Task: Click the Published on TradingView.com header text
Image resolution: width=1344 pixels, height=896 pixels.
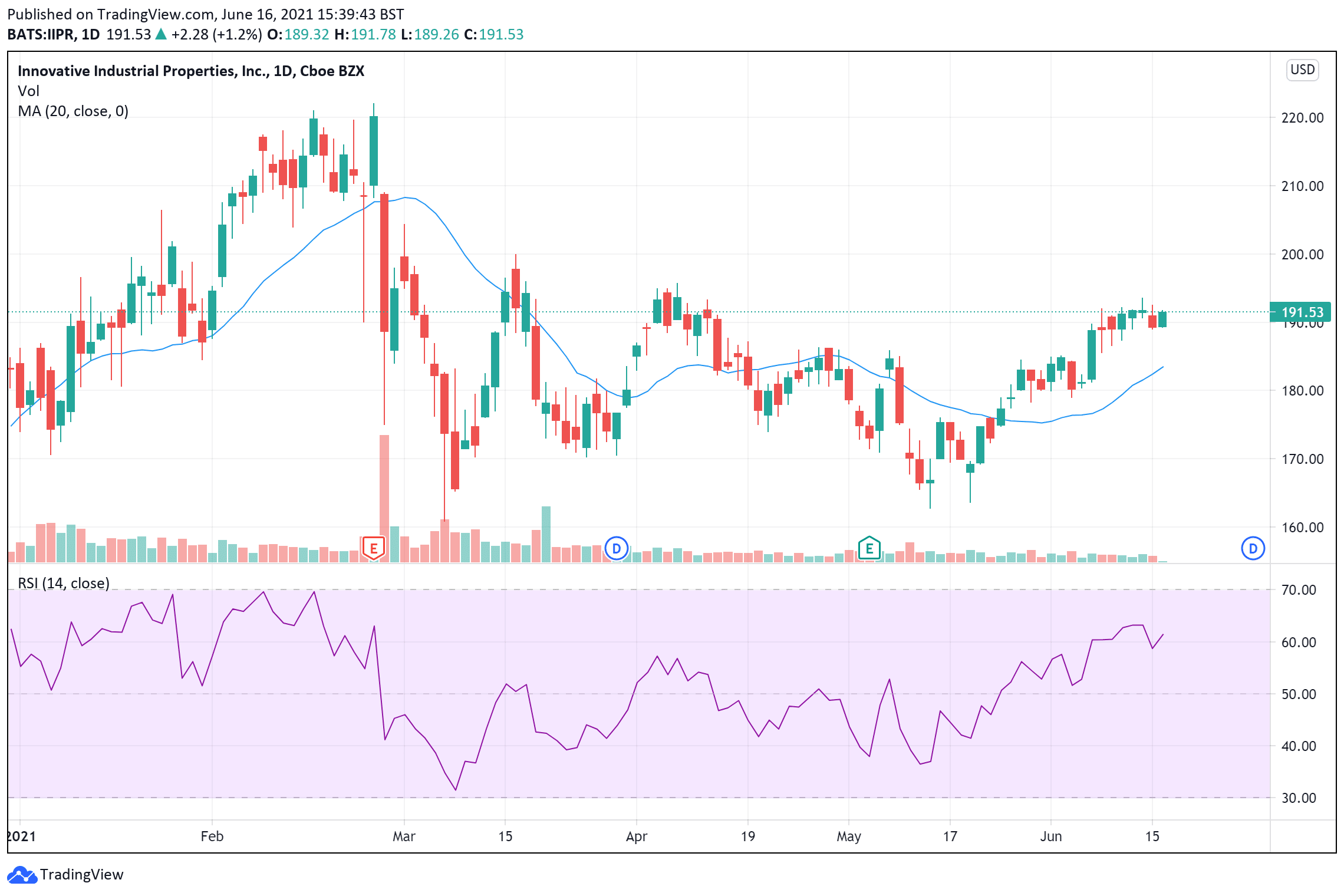Action: click(206, 15)
